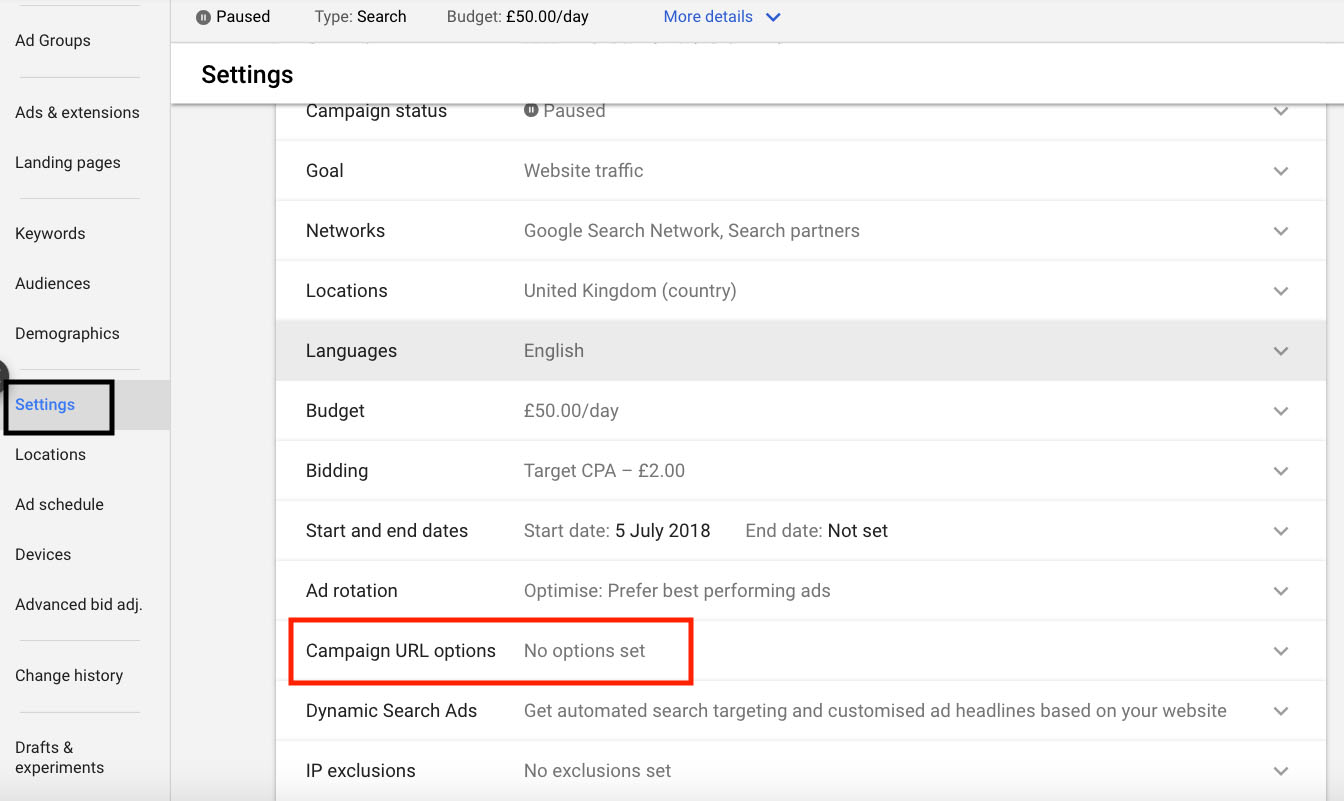Viewport: 1344px width, 801px height.
Task: Click the Languages setting label
Action: point(351,351)
